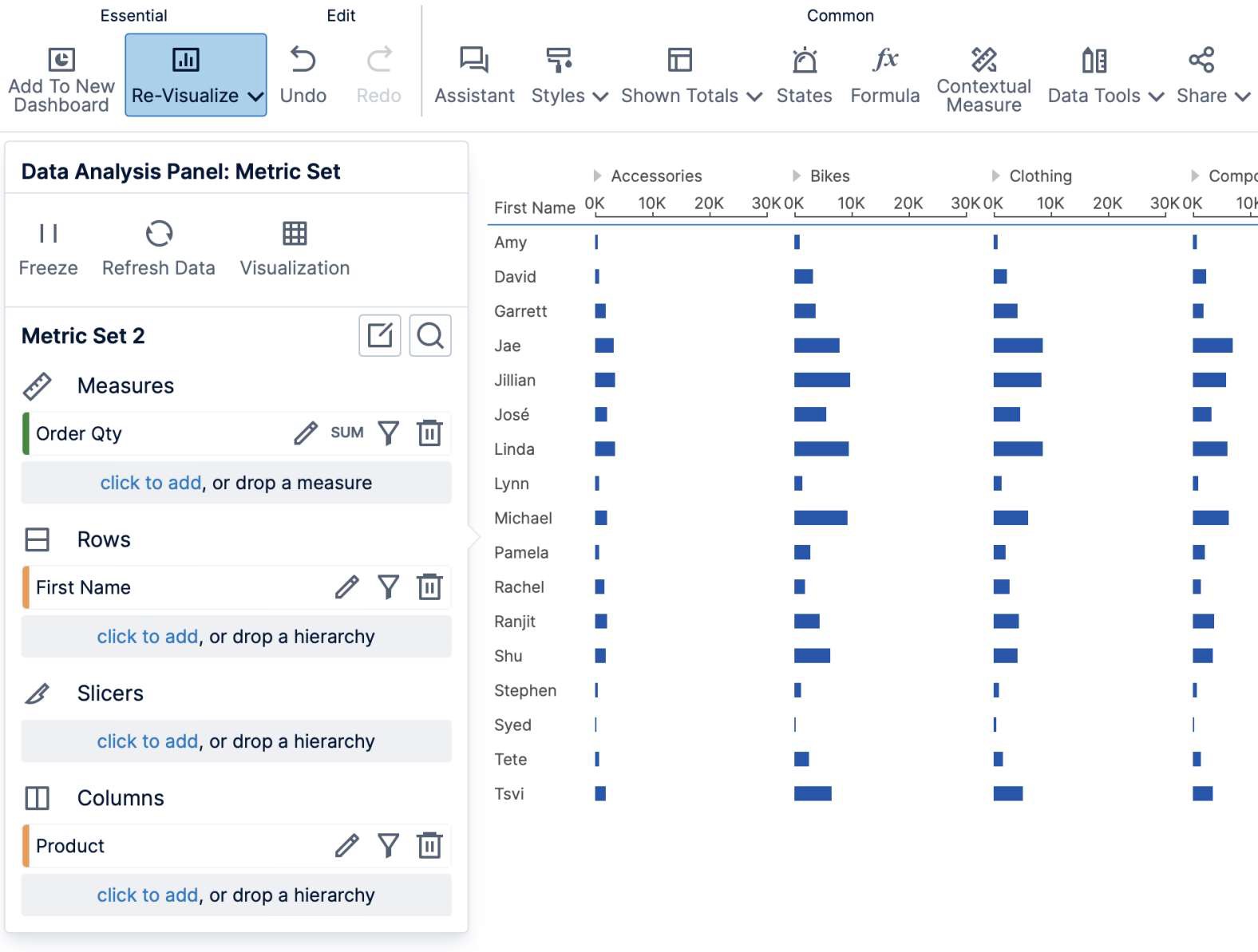Freeze the metric set data
Image resolution: width=1258 pixels, height=952 pixels.
pyautogui.click(x=48, y=234)
